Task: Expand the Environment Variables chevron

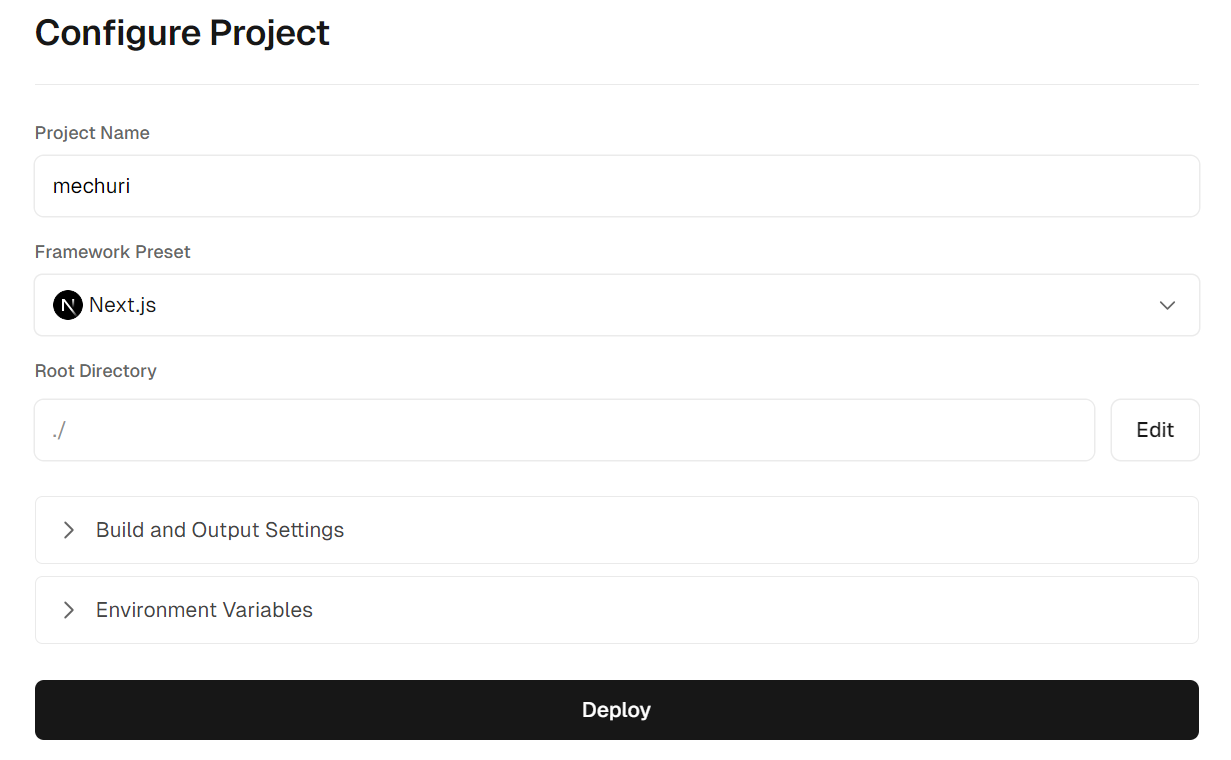Action: click(x=69, y=610)
